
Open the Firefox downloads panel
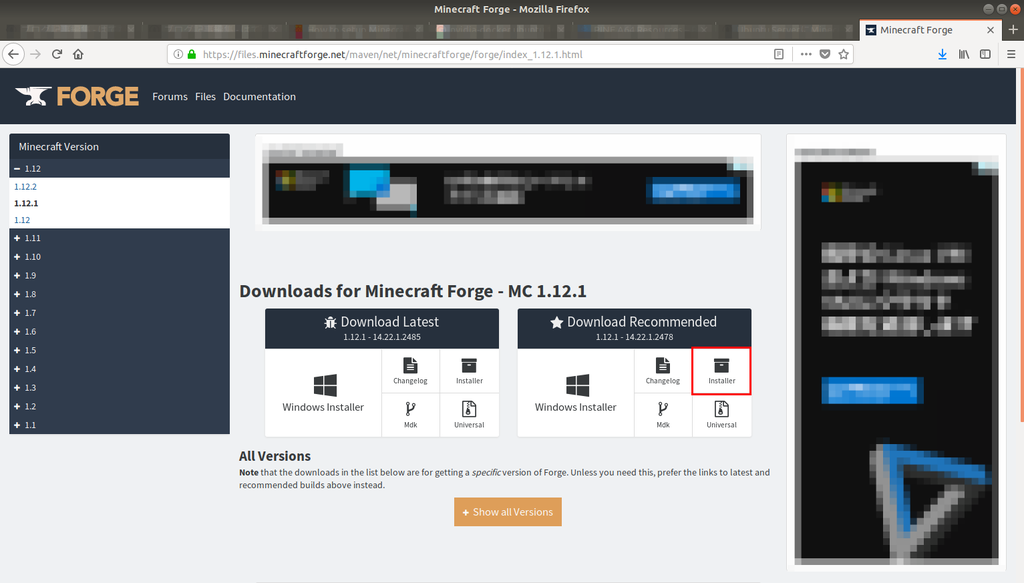click(x=942, y=54)
